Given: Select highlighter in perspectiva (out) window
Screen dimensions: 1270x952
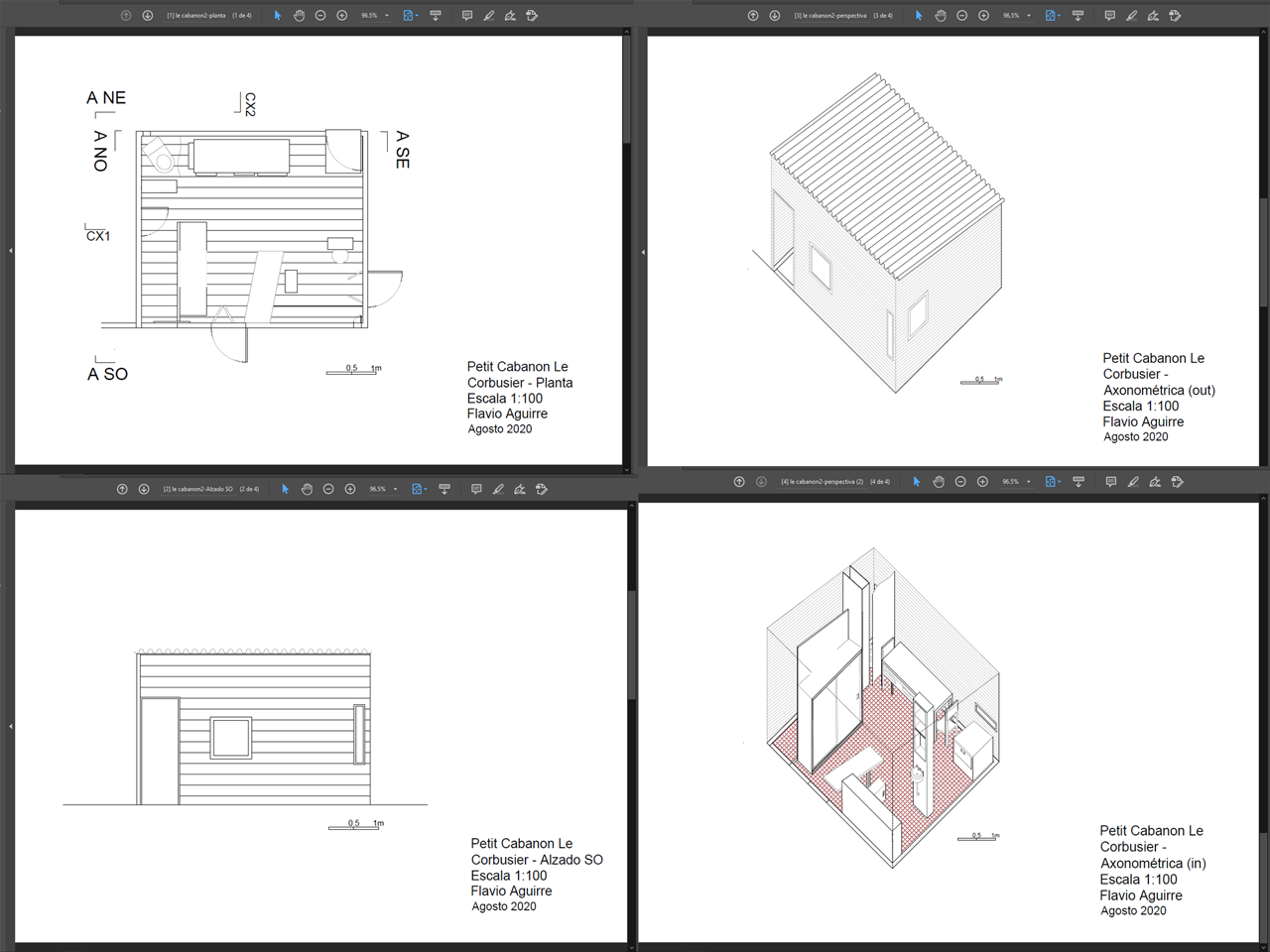Looking at the screenshot, I should (1131, 16).
